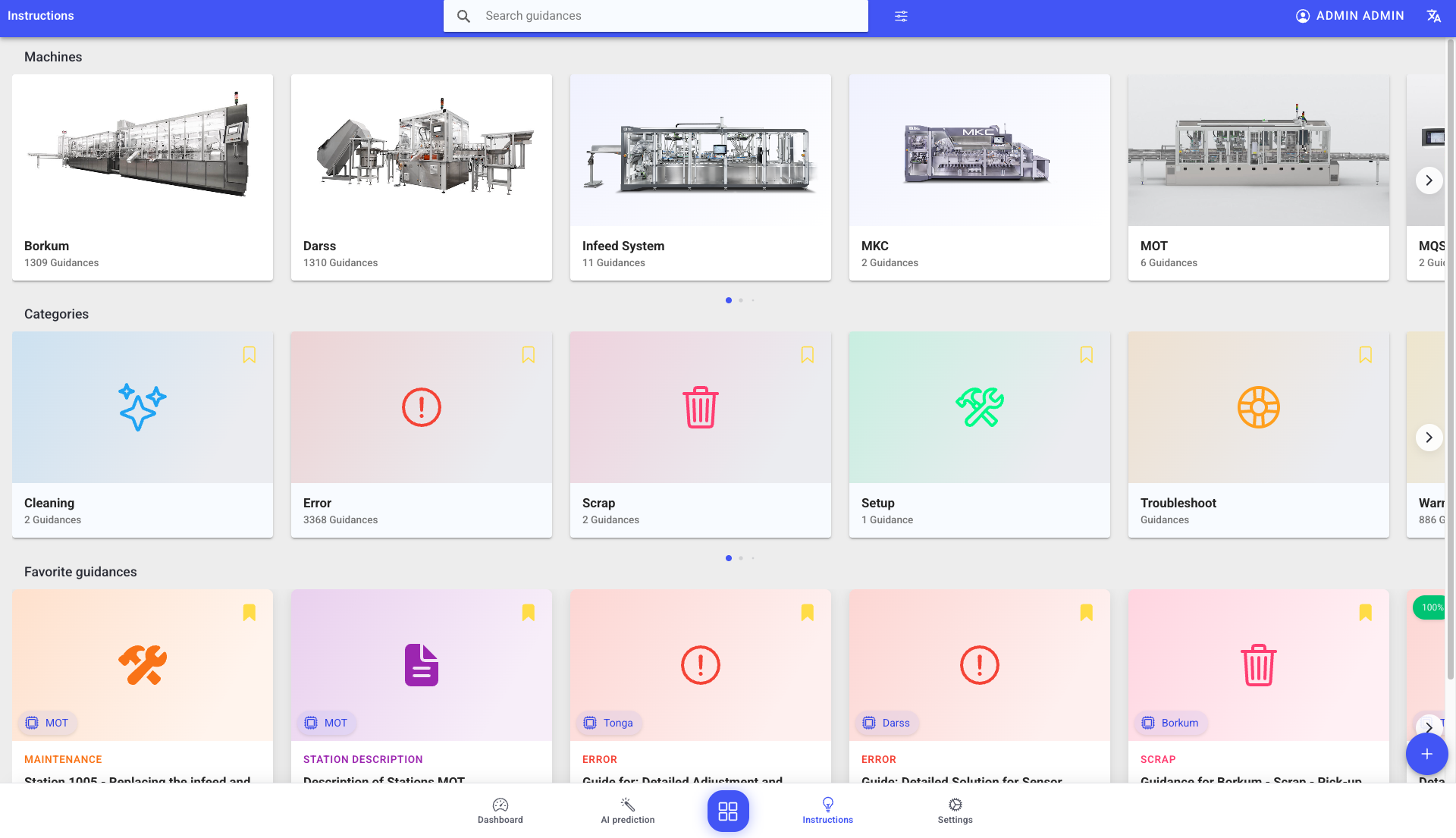Viewport: 1456px width, 838px height.
Task: Click the Borkum scrap trash icon
Action: (x=1259, y=665)
